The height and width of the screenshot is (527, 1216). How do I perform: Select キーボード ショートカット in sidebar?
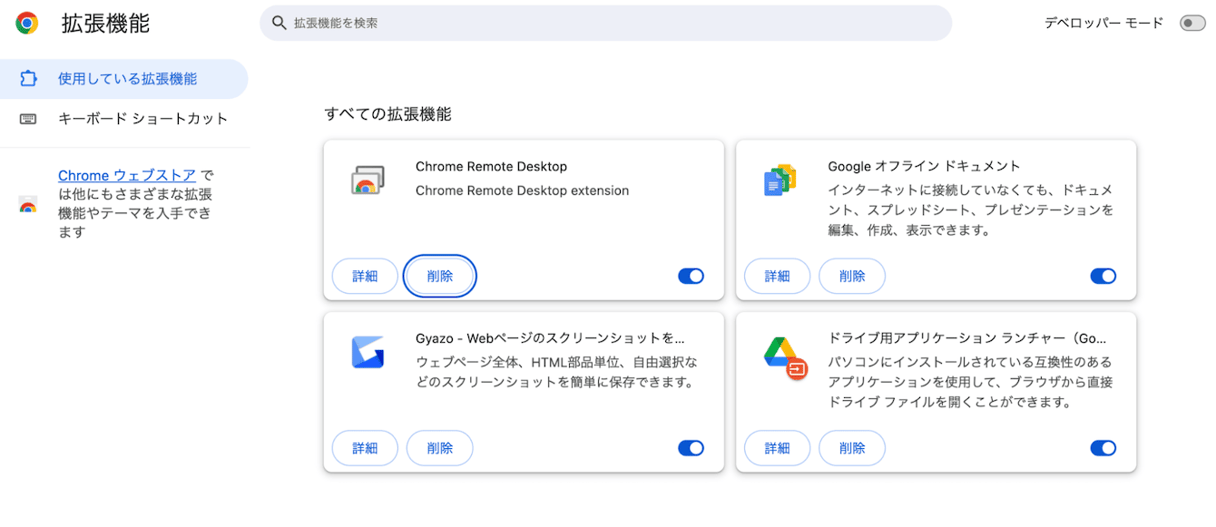point(143,119)
